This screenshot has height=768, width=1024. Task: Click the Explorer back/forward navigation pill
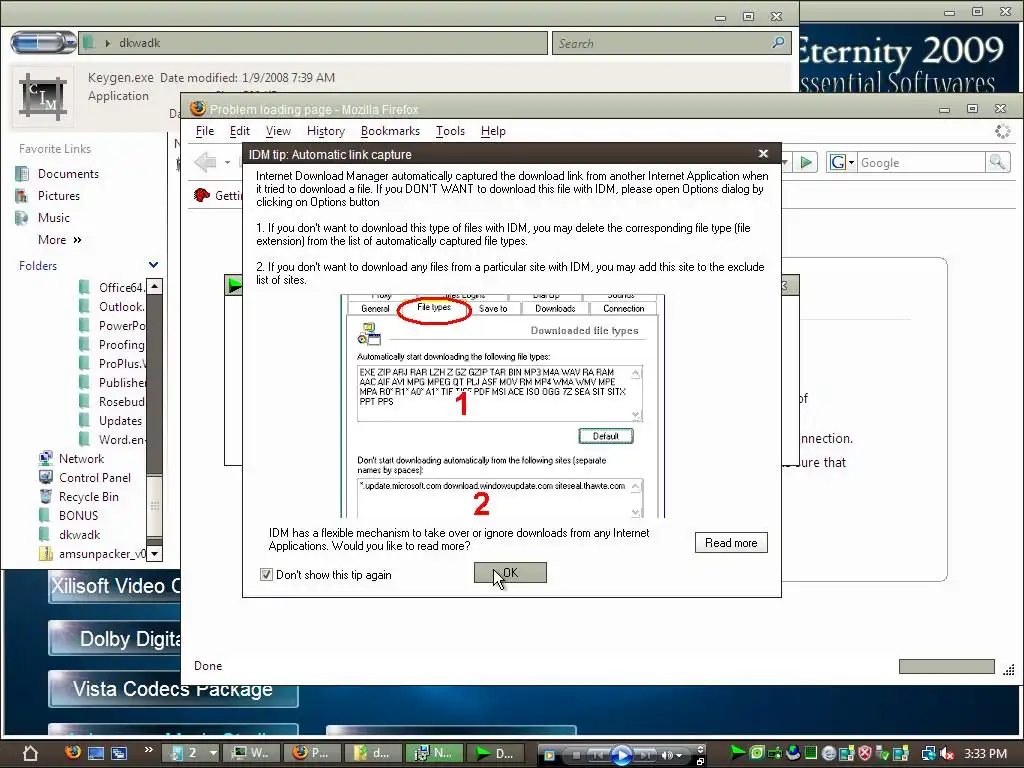[43, 43]
